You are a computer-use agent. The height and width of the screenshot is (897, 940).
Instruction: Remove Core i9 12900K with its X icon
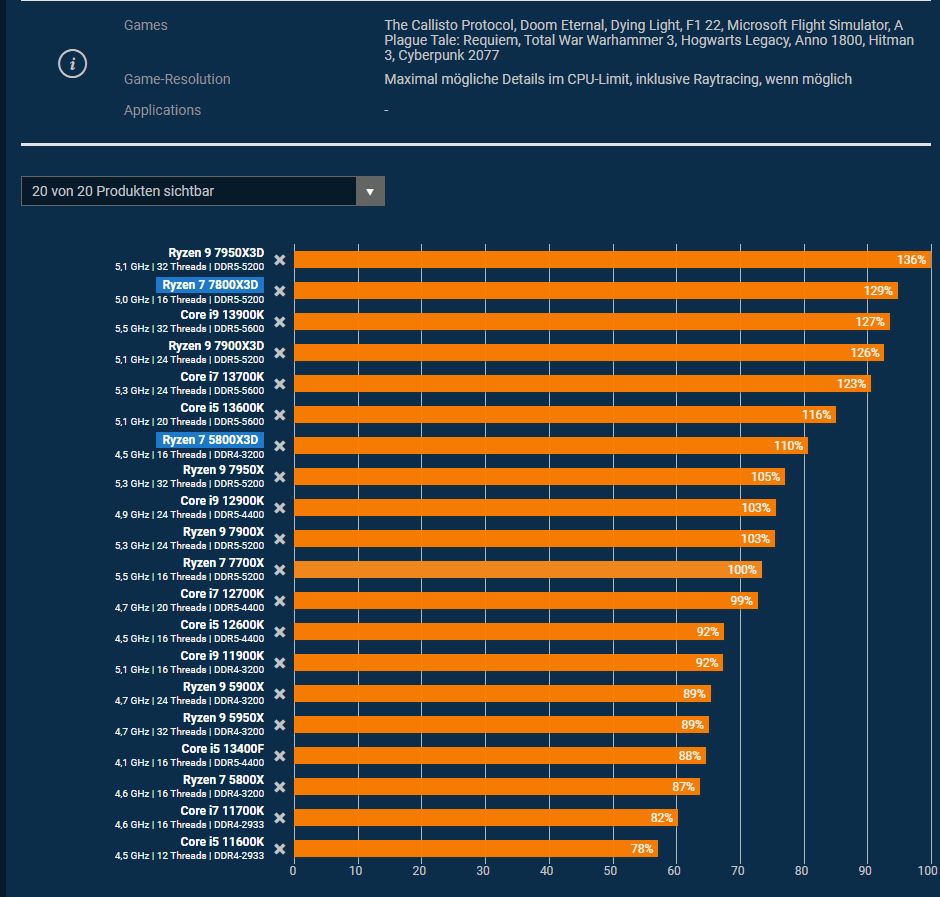[279, 508]
